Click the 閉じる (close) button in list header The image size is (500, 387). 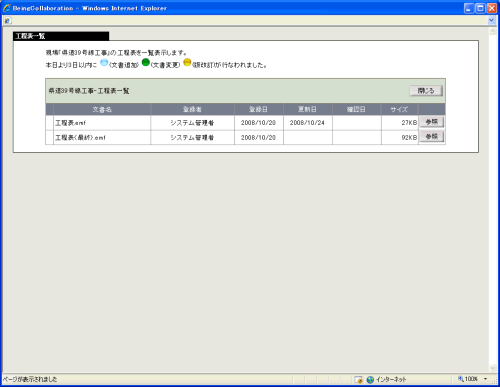click(x=426, y=91)
